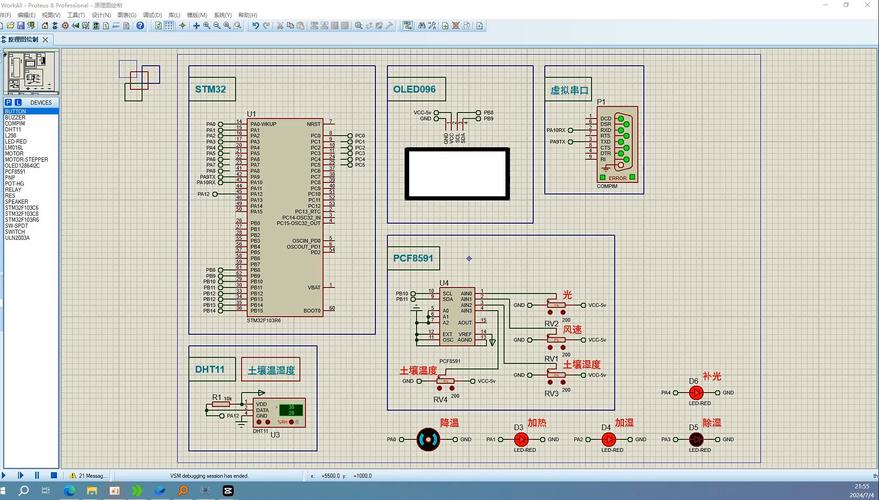
Task: Click the STM32F103R6 U1 chip in schematic
Action: point(285,217)
